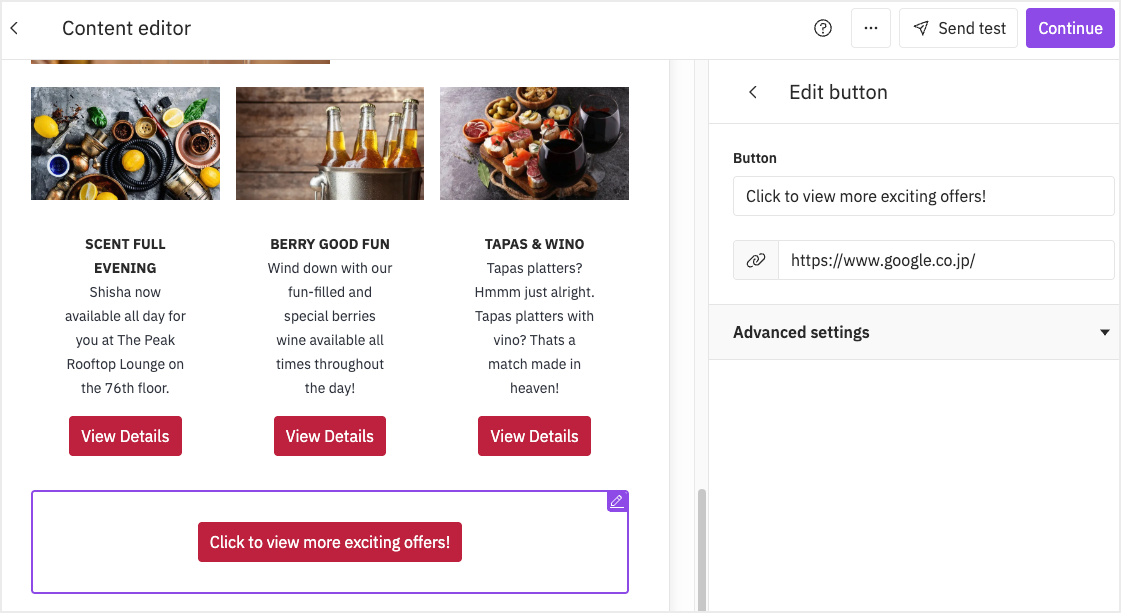Select the shisha and lemons image

[125, 144]
